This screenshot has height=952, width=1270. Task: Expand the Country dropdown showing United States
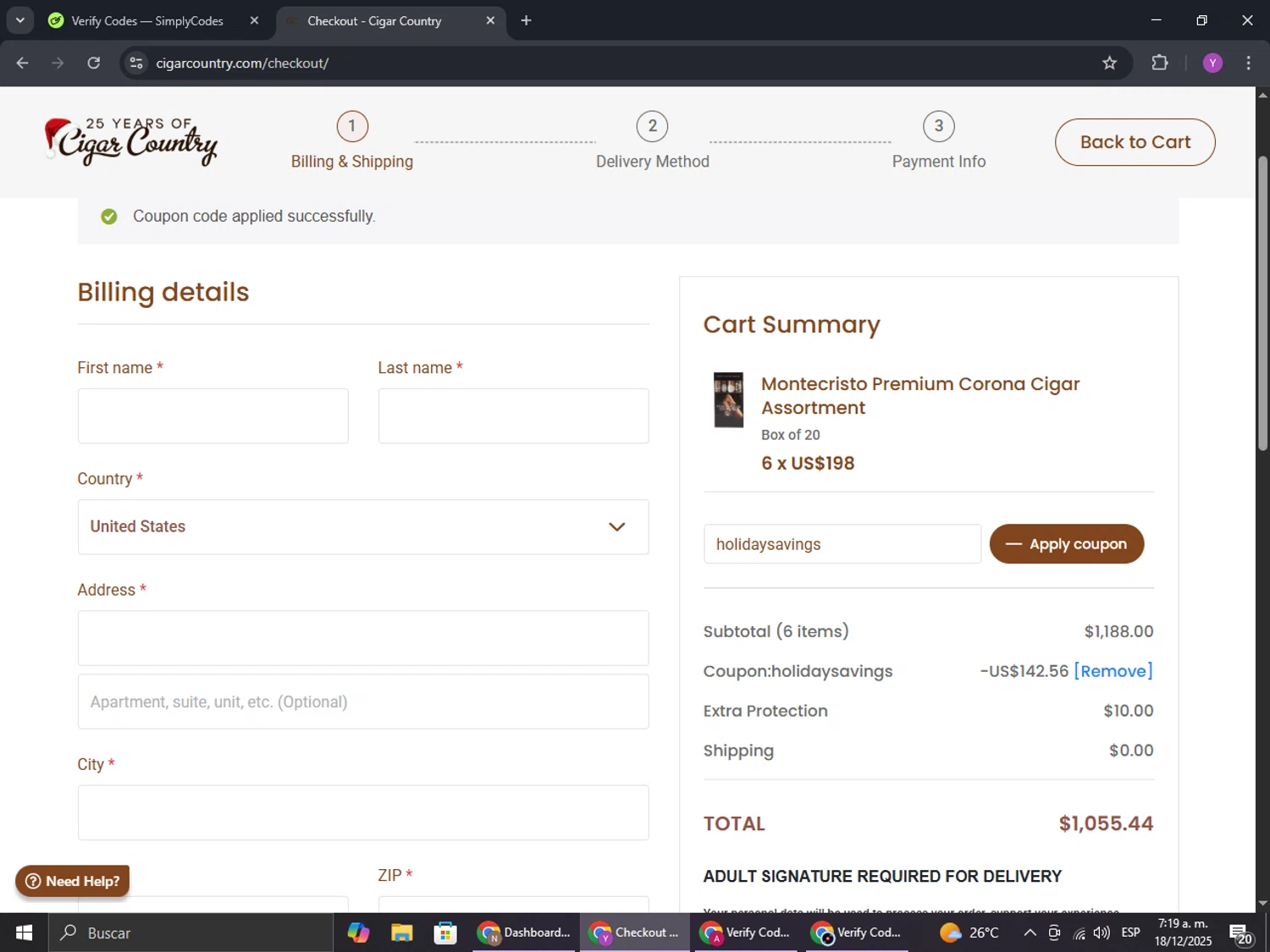(363, 526)
